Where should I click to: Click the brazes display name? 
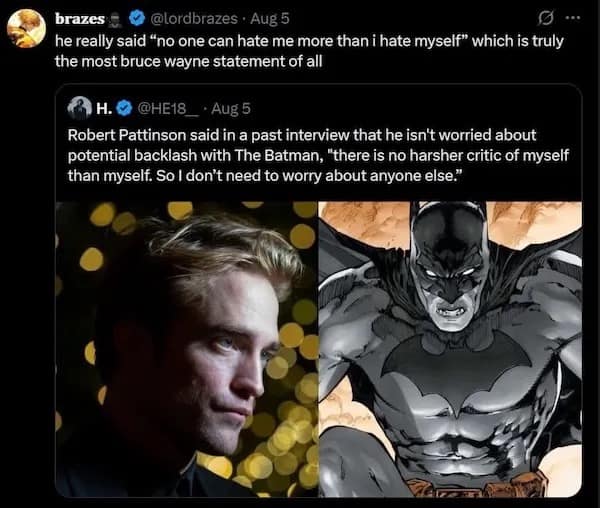(80, 20)
